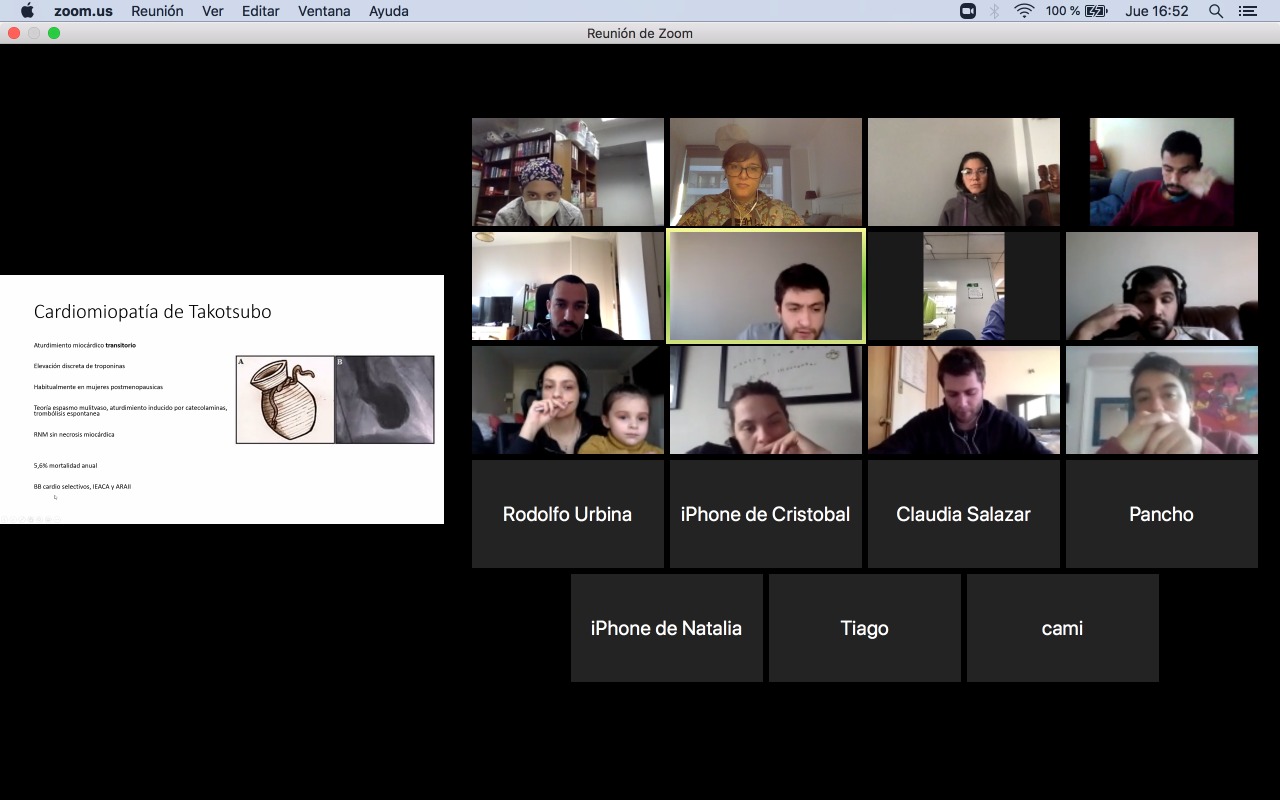Select the Rodolfo Urbina participant tile
The image size is (1280, 800).
[x=567, y=514]
